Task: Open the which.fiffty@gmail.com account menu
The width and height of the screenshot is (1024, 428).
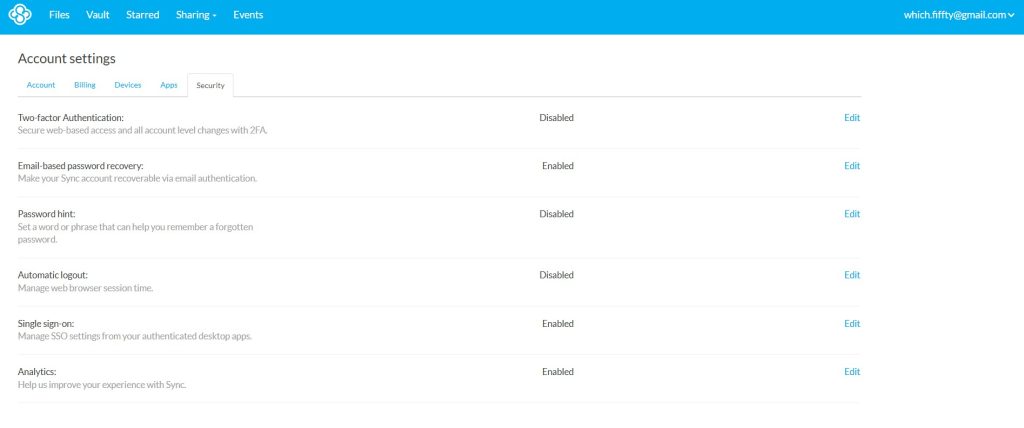Action: click(959, 15)
